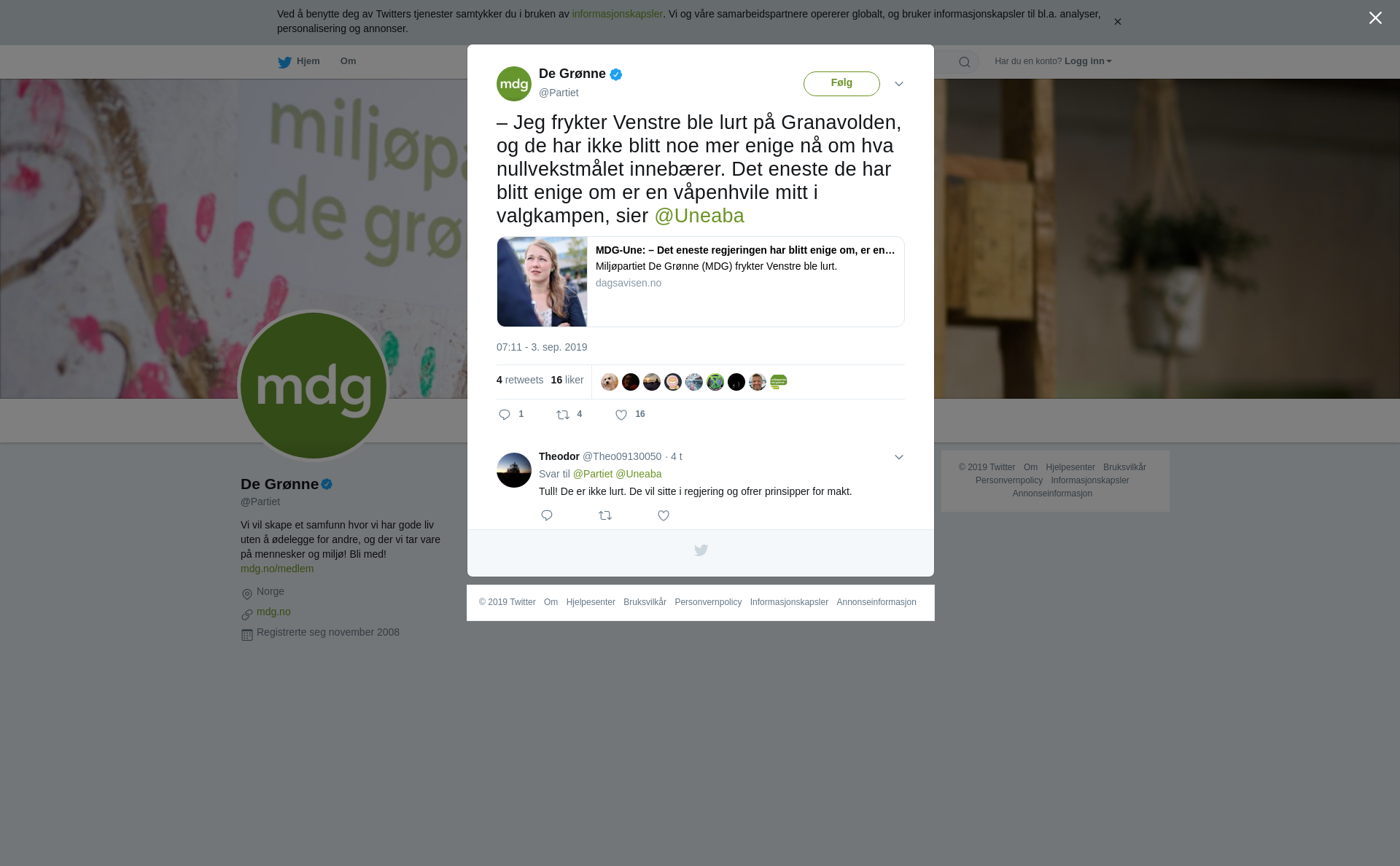Dismiss the cookie notice with the small x
The height and width of the screenshot is (866, 1400).
tap(1117, 22)
